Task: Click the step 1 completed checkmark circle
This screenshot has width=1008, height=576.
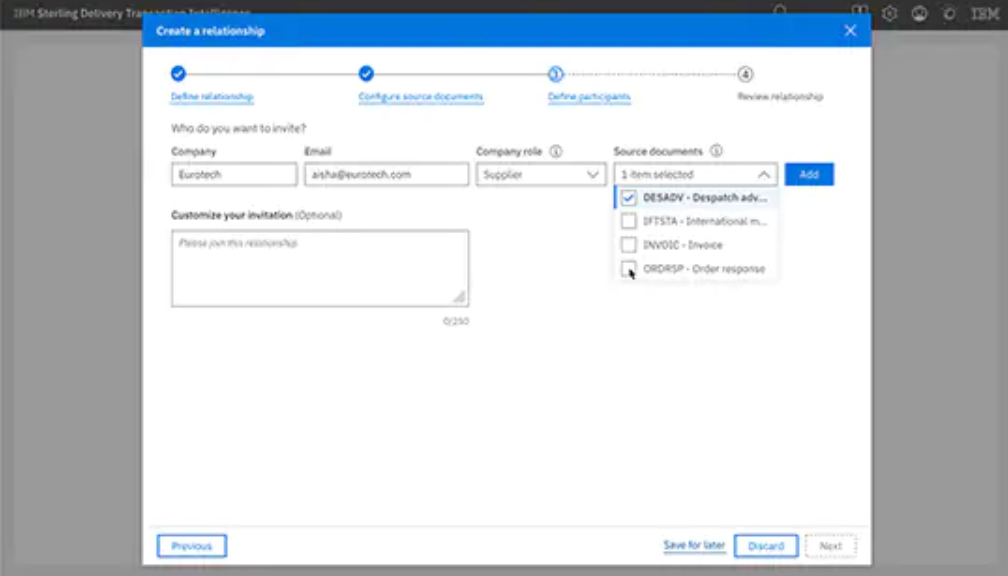Action: click(x=178, y=74)
